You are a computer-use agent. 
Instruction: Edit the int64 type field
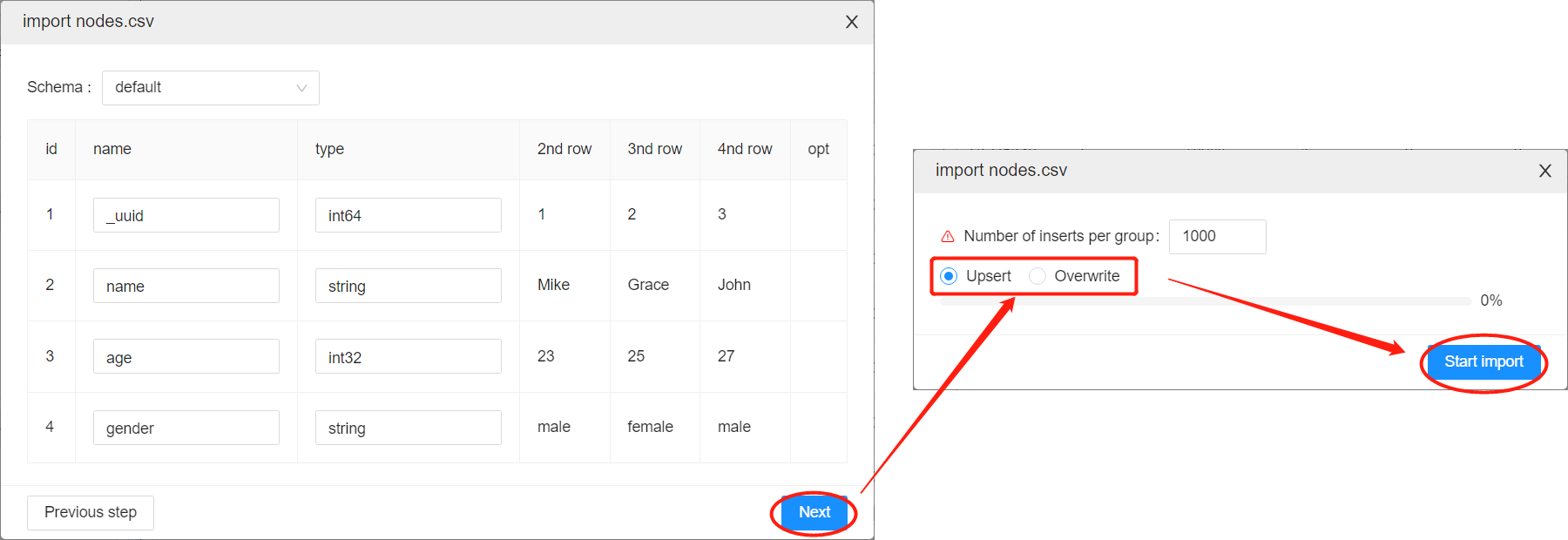pyautogui.click(x=409, y=215)
